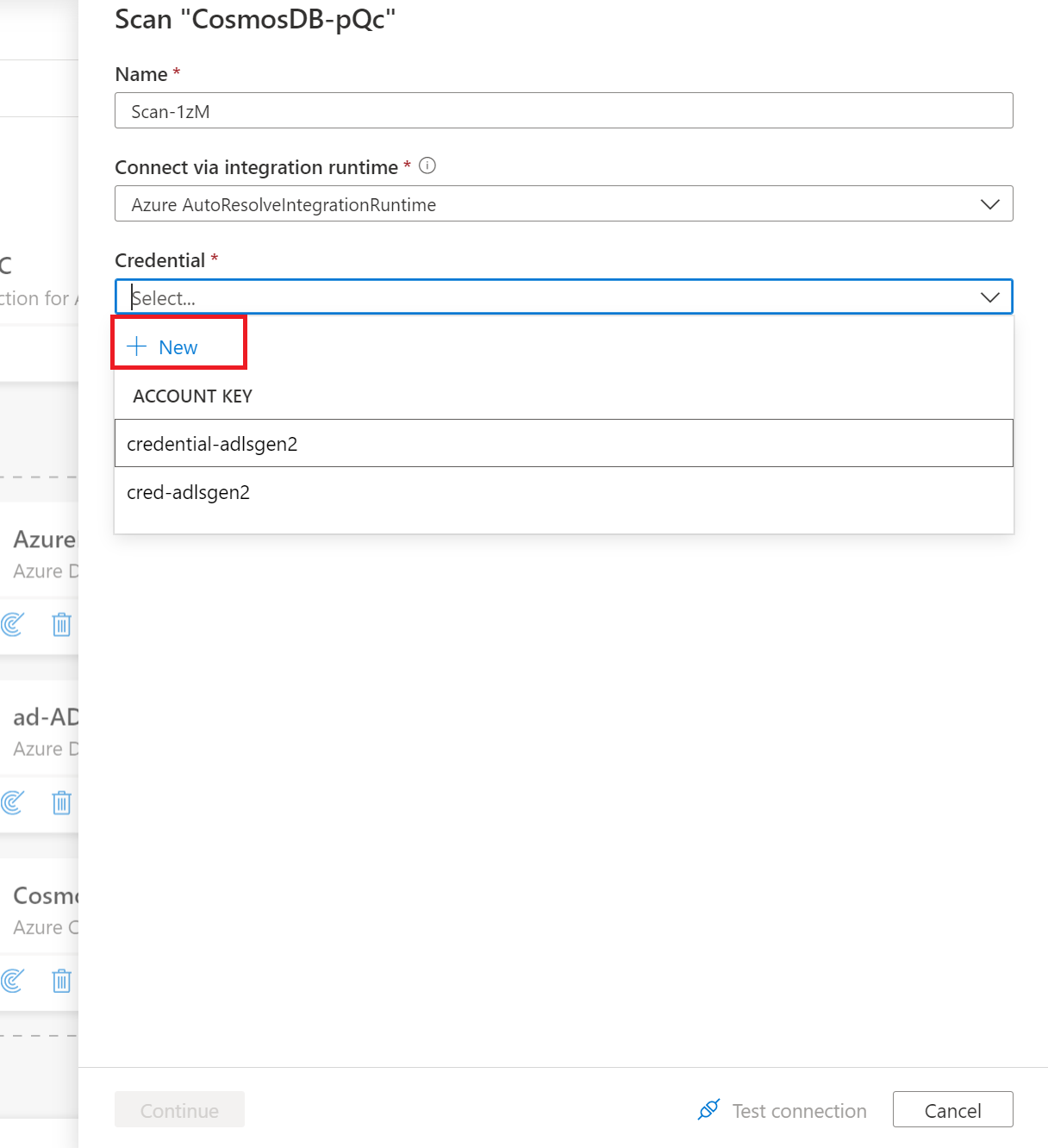Choose the cred-adlsgen2 credential
Image resolution: width=1048 pixels, height=1148 pixels.
[x=188, y=491]
